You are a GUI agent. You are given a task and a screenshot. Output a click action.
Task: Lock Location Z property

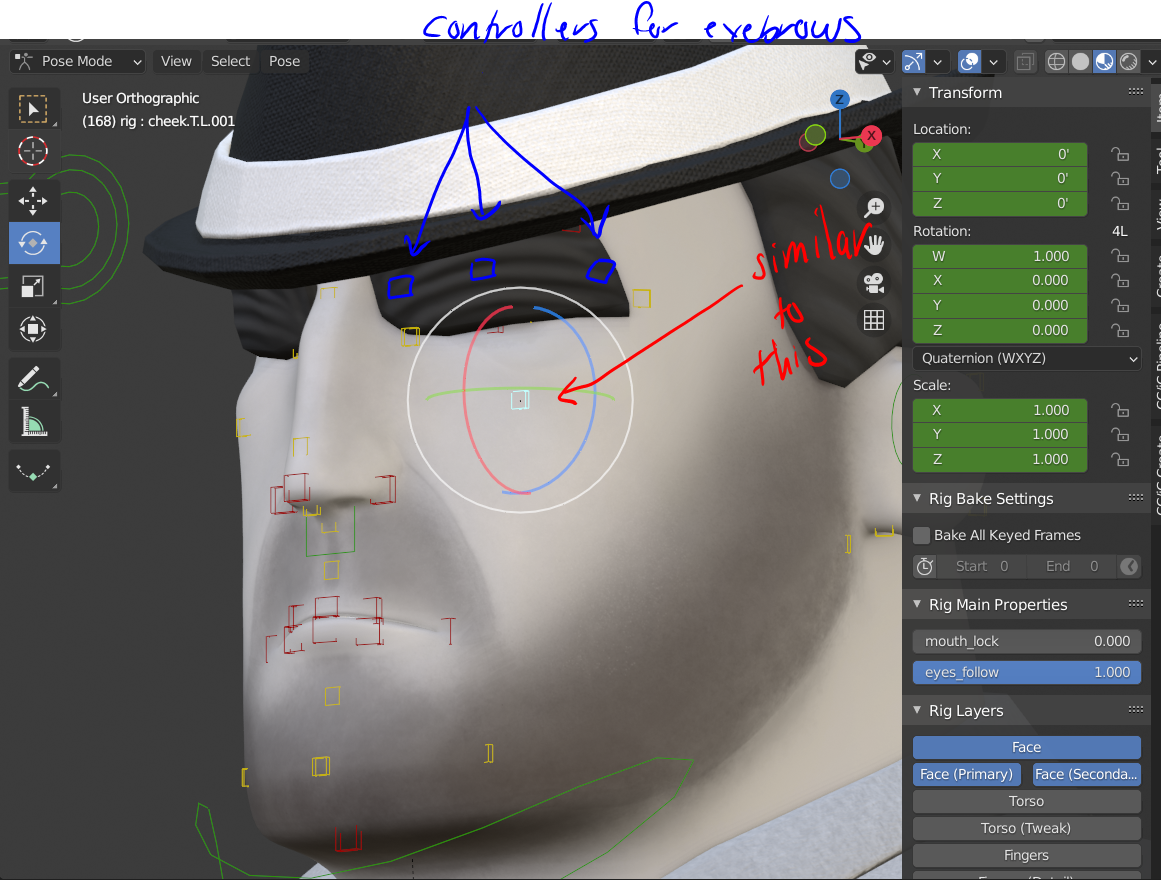1120,204
